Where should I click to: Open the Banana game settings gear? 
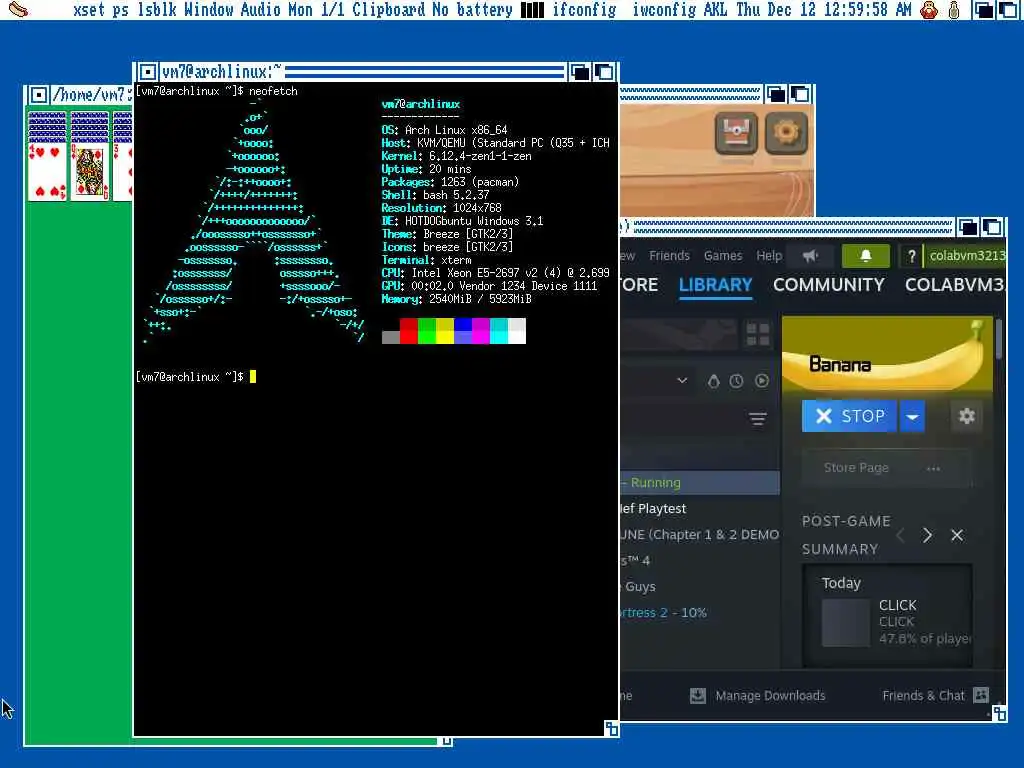tap(967, 416)
